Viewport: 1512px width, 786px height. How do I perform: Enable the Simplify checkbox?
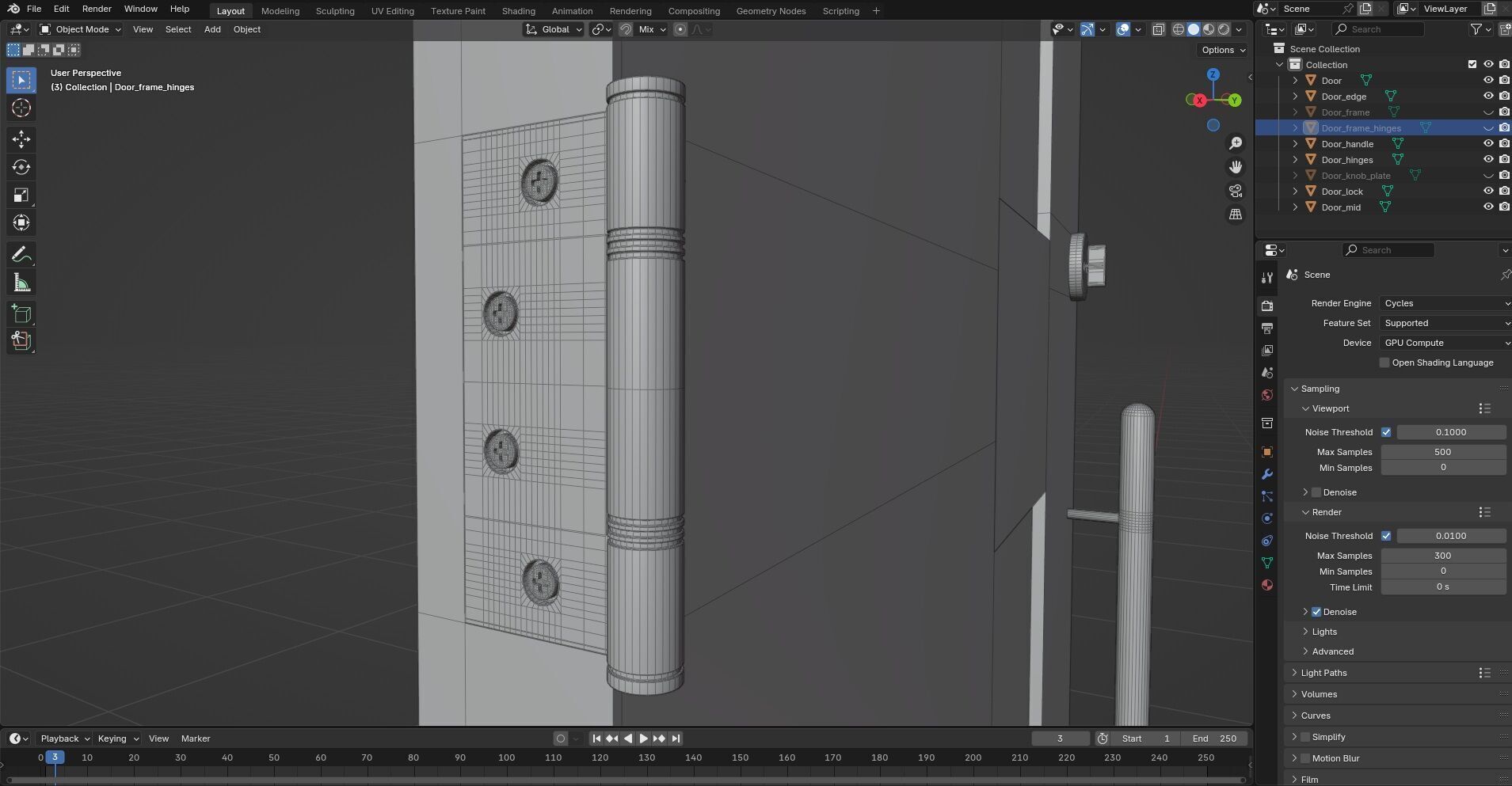pyautogui.click(x=1305, y=737)
